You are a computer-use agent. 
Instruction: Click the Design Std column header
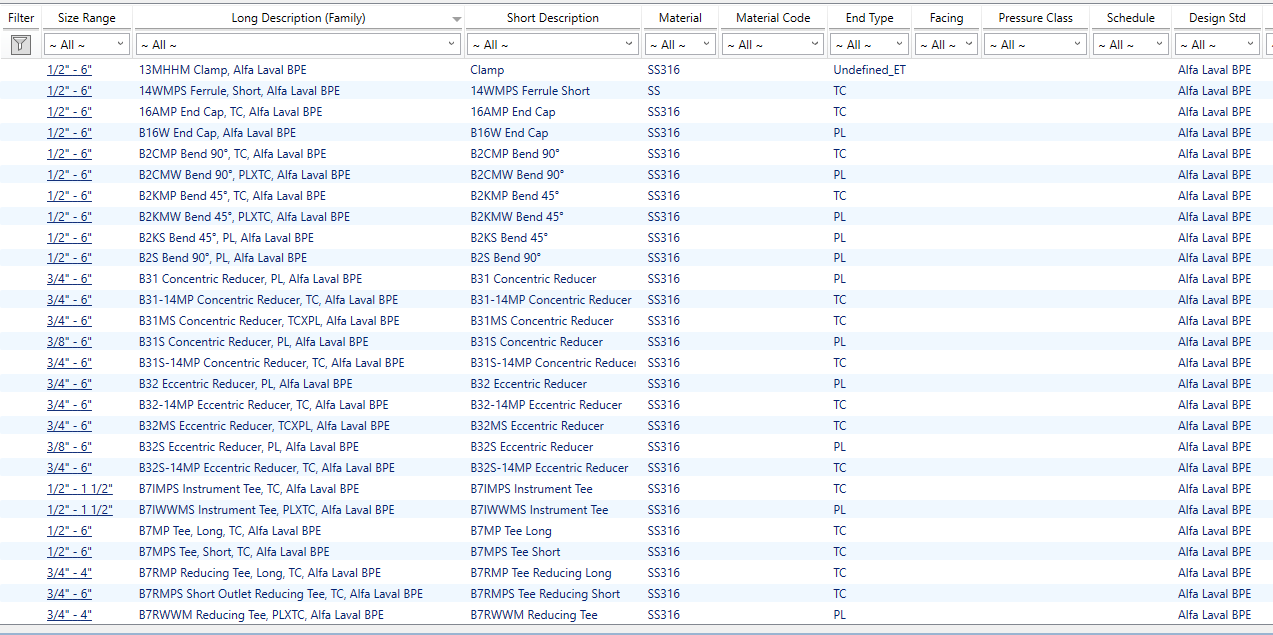(x=1217, y=18)
